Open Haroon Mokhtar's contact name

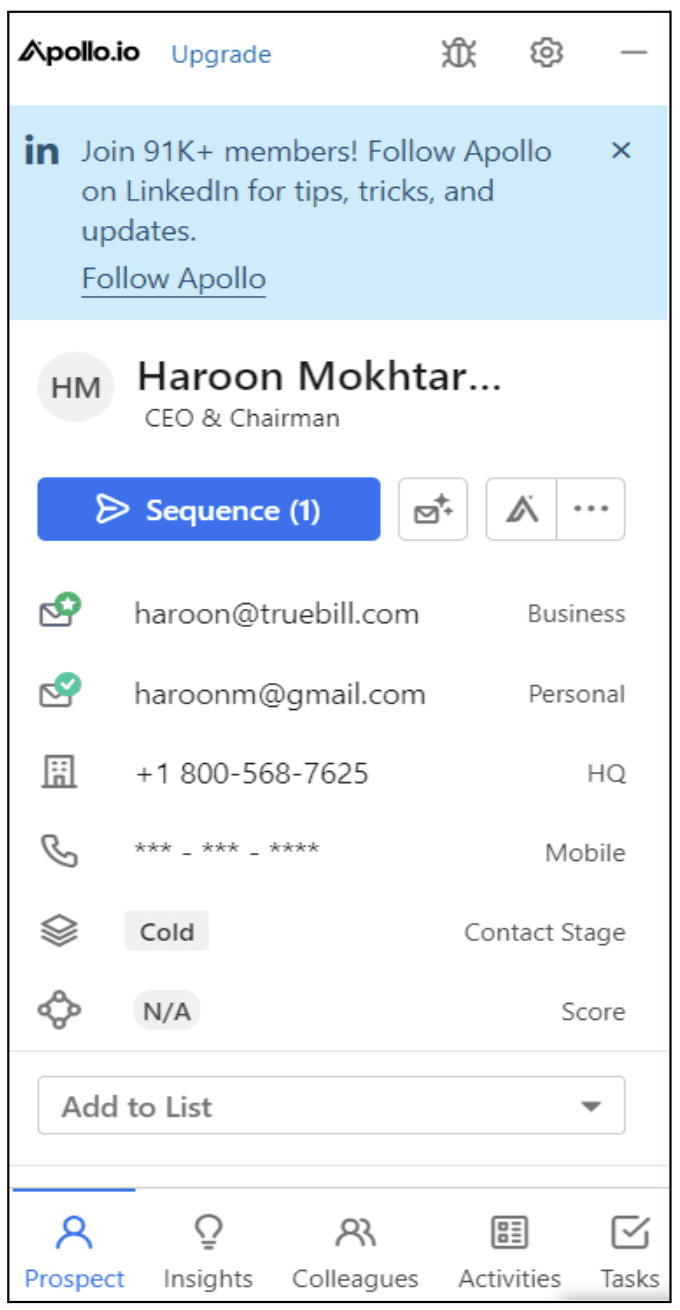pyautogui.click(x=320, y=376)
